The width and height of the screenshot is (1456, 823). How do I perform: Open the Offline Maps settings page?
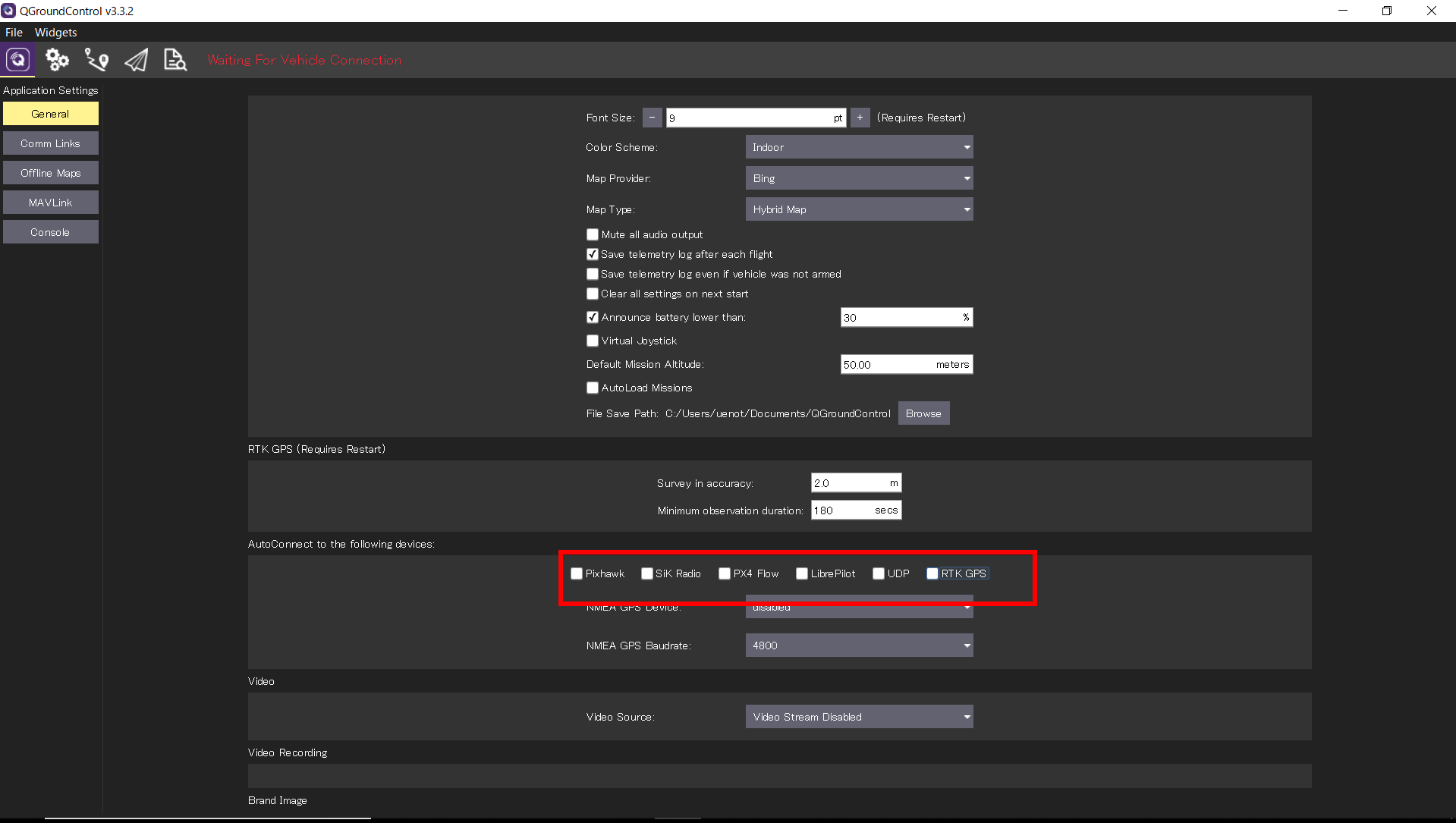51,173
